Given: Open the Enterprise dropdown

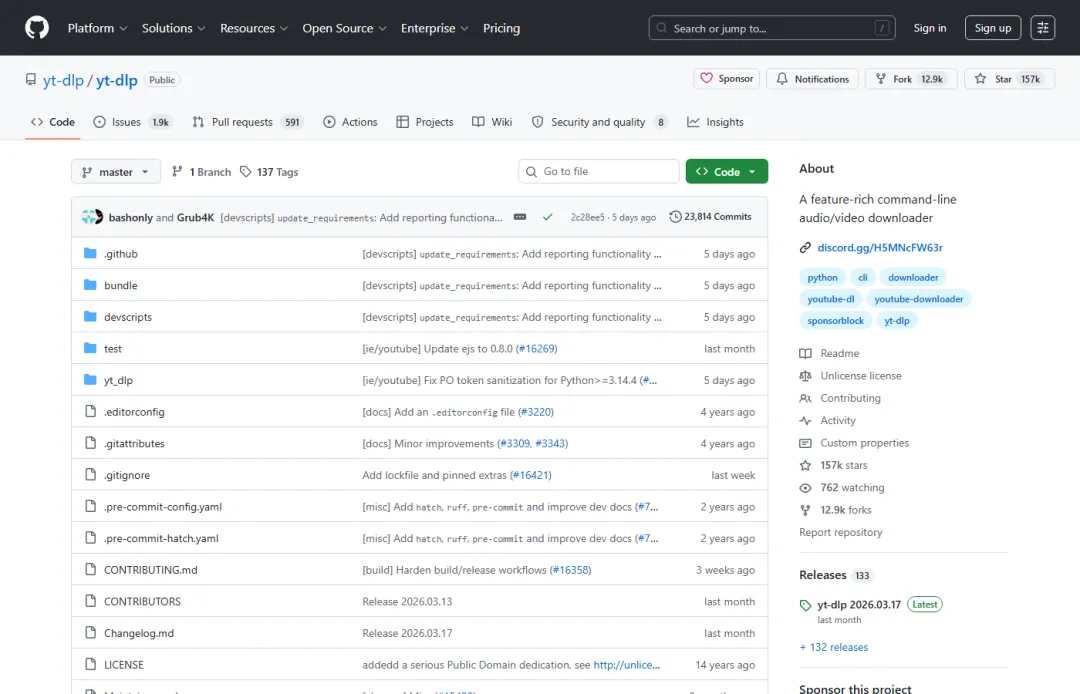Looking at the screenshot, I should coord(435,28).
